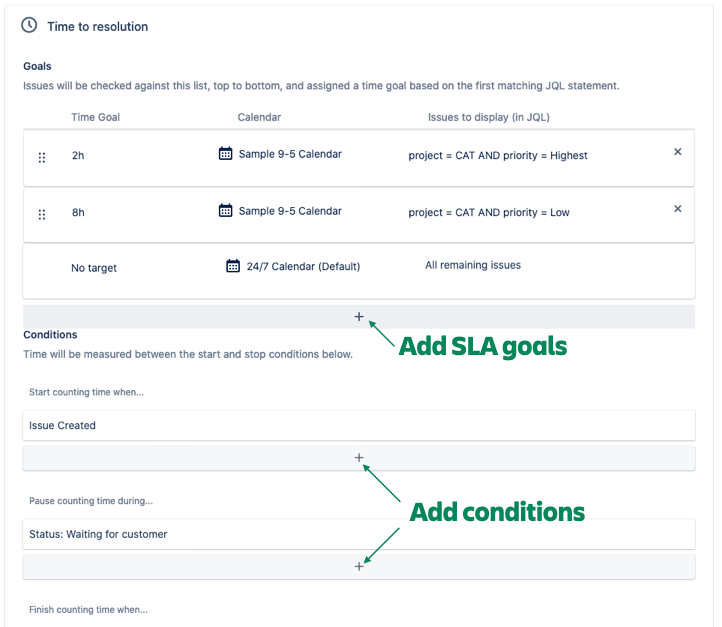Remove the 2h Highest priority goal
This screenshot has width=722, height=627.
click(x=678, y=152)
